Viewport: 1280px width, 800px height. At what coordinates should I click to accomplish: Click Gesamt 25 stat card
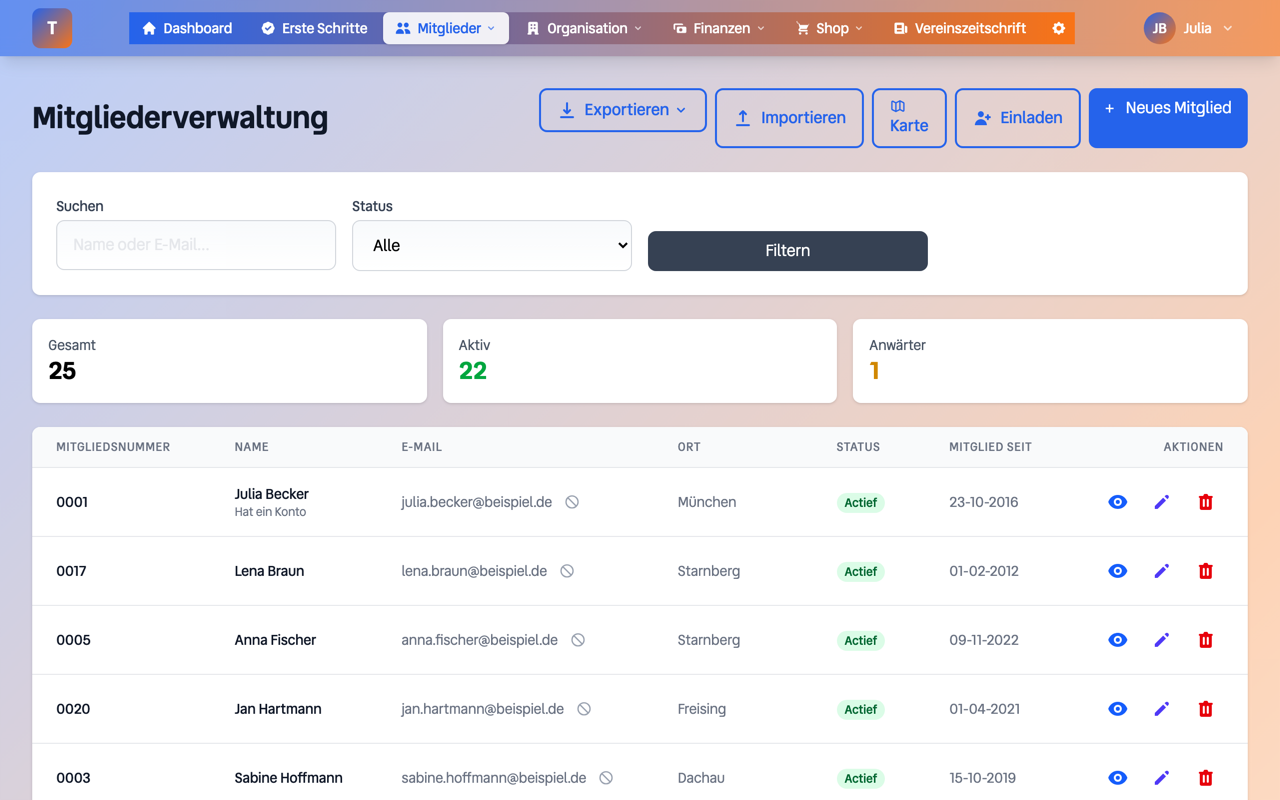tap(229, 361)
